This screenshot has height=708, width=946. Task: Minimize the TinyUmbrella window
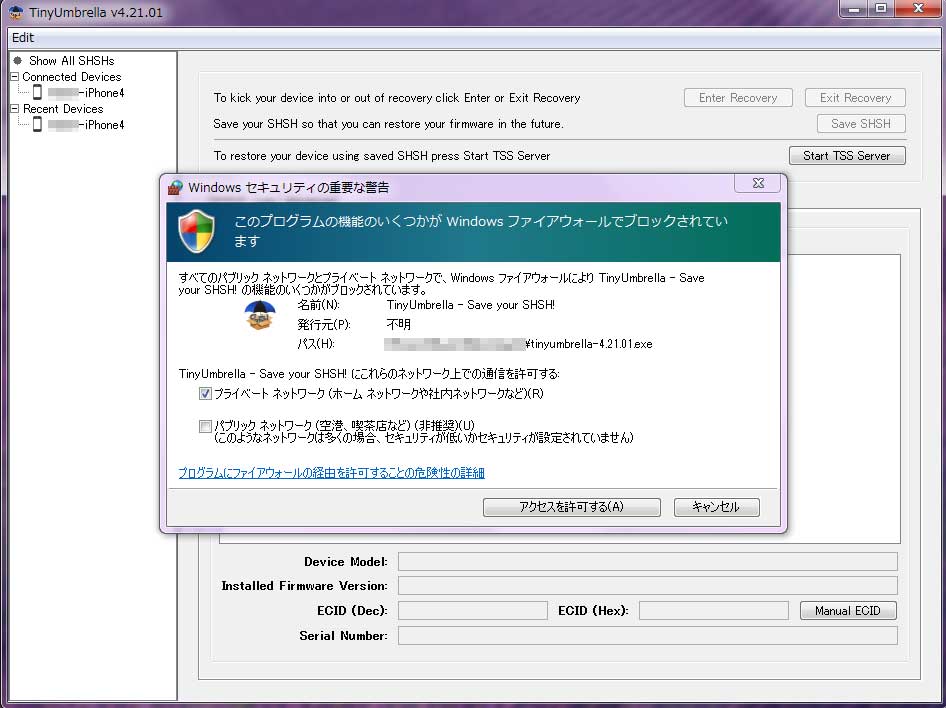(854, 8)
